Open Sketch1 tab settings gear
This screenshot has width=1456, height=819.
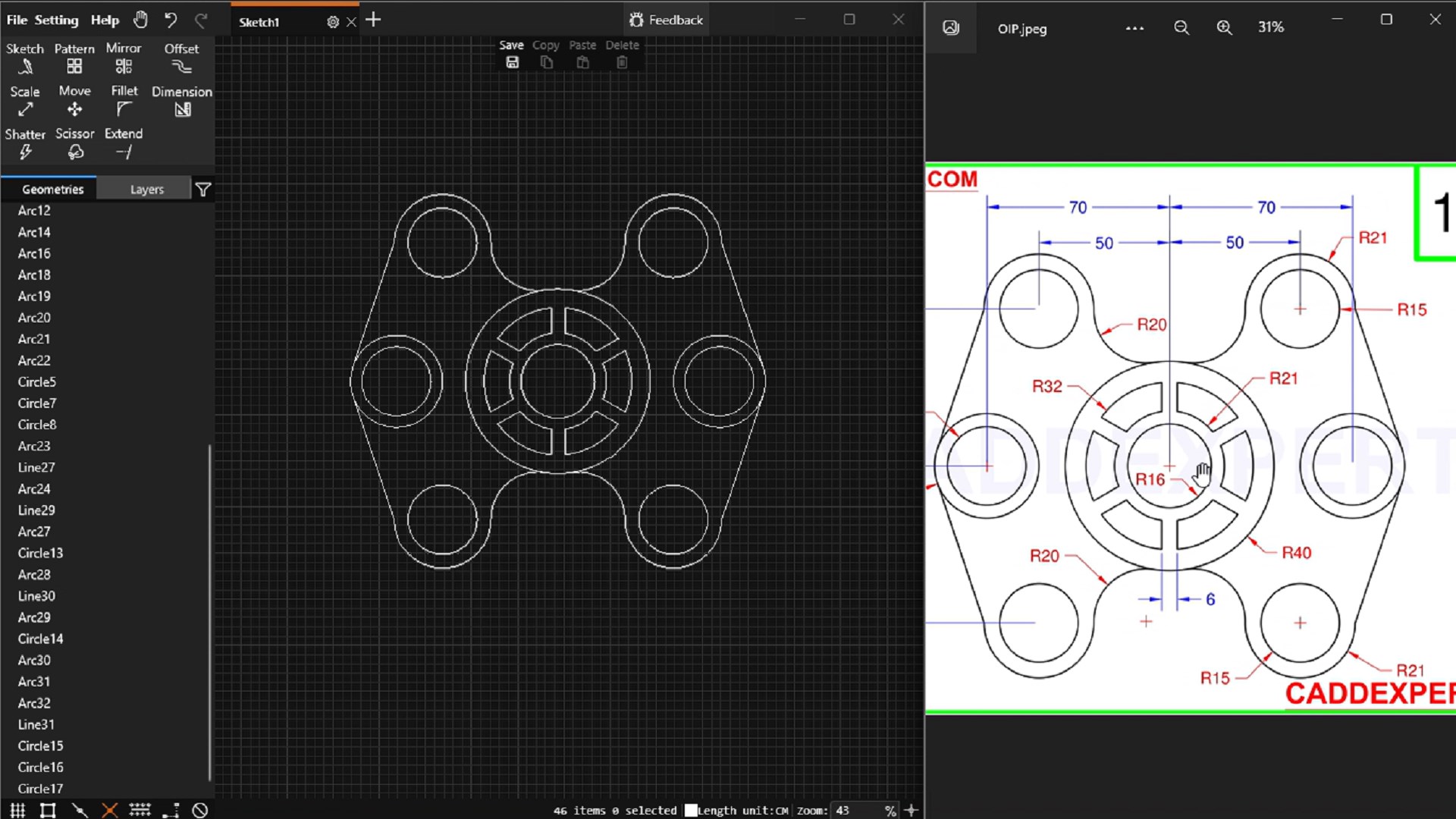click(332, 22)
